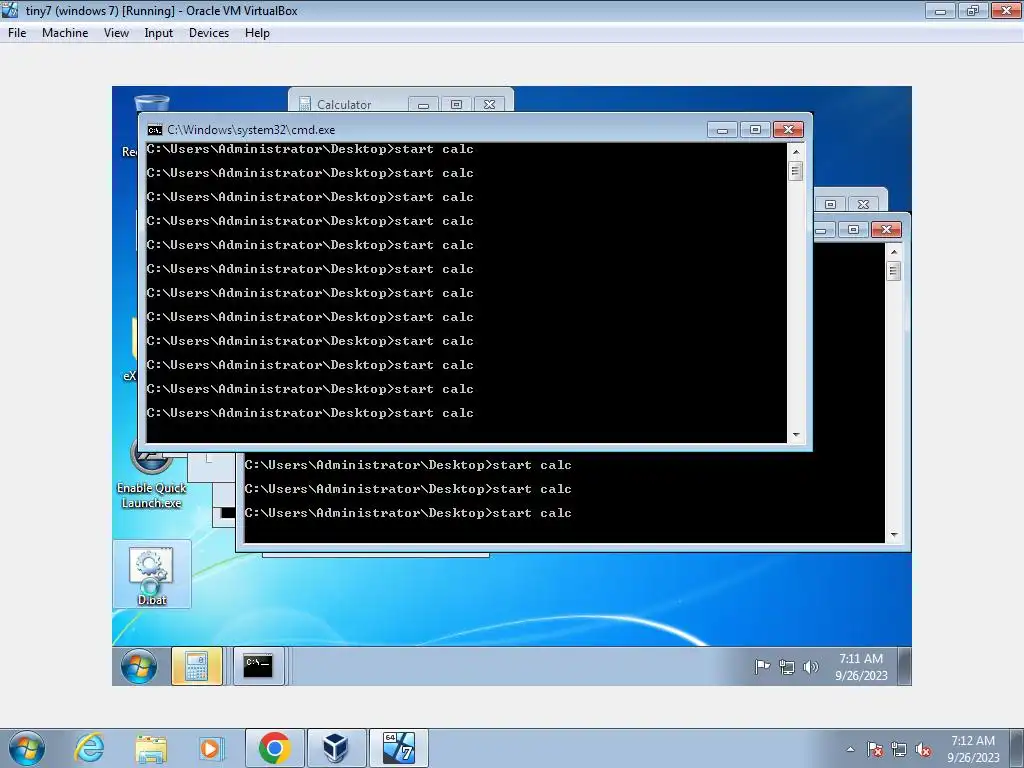Click the front cmd.exe title bar icon
Viewport: 1024px width, 768px height.
point(155,130)
